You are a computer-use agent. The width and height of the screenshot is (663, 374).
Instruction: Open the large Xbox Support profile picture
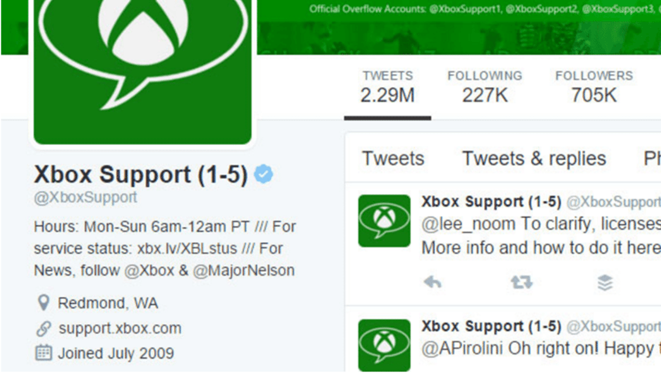[142, 70]
